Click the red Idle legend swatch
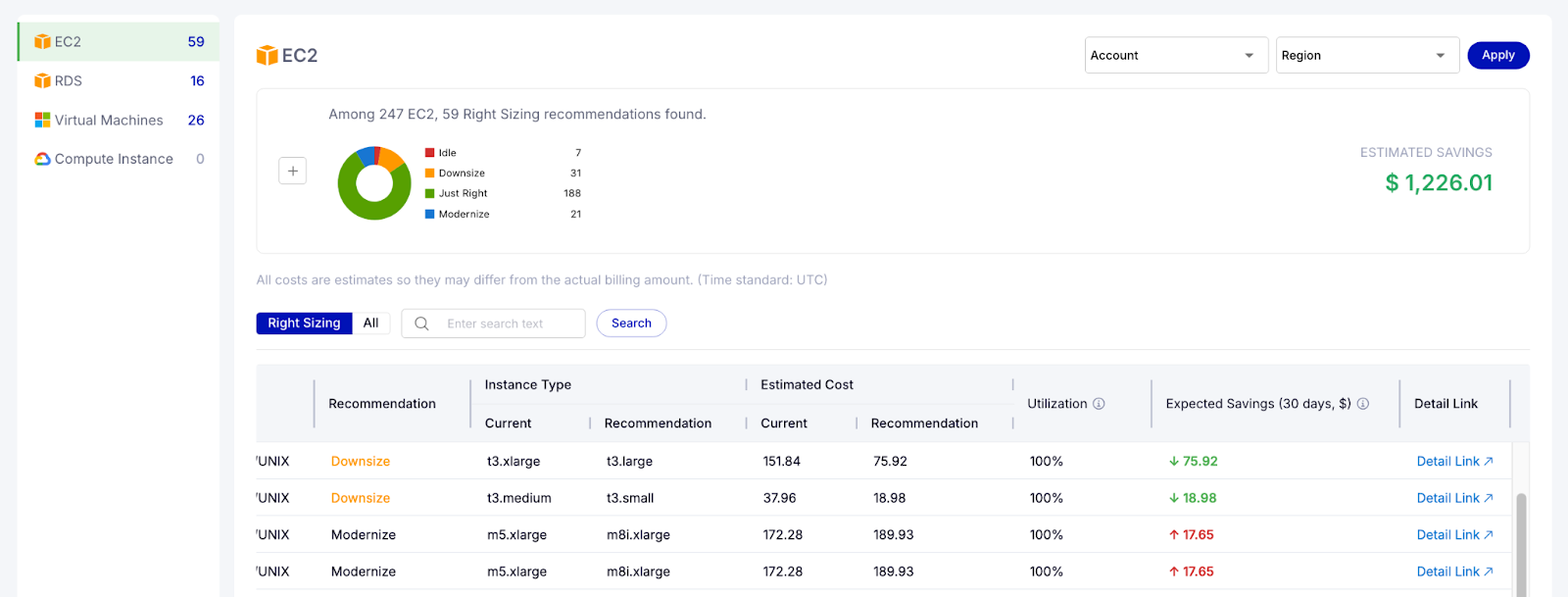Image resolution: width=1568 pixels, height=597 pixels. pos(429,153)
